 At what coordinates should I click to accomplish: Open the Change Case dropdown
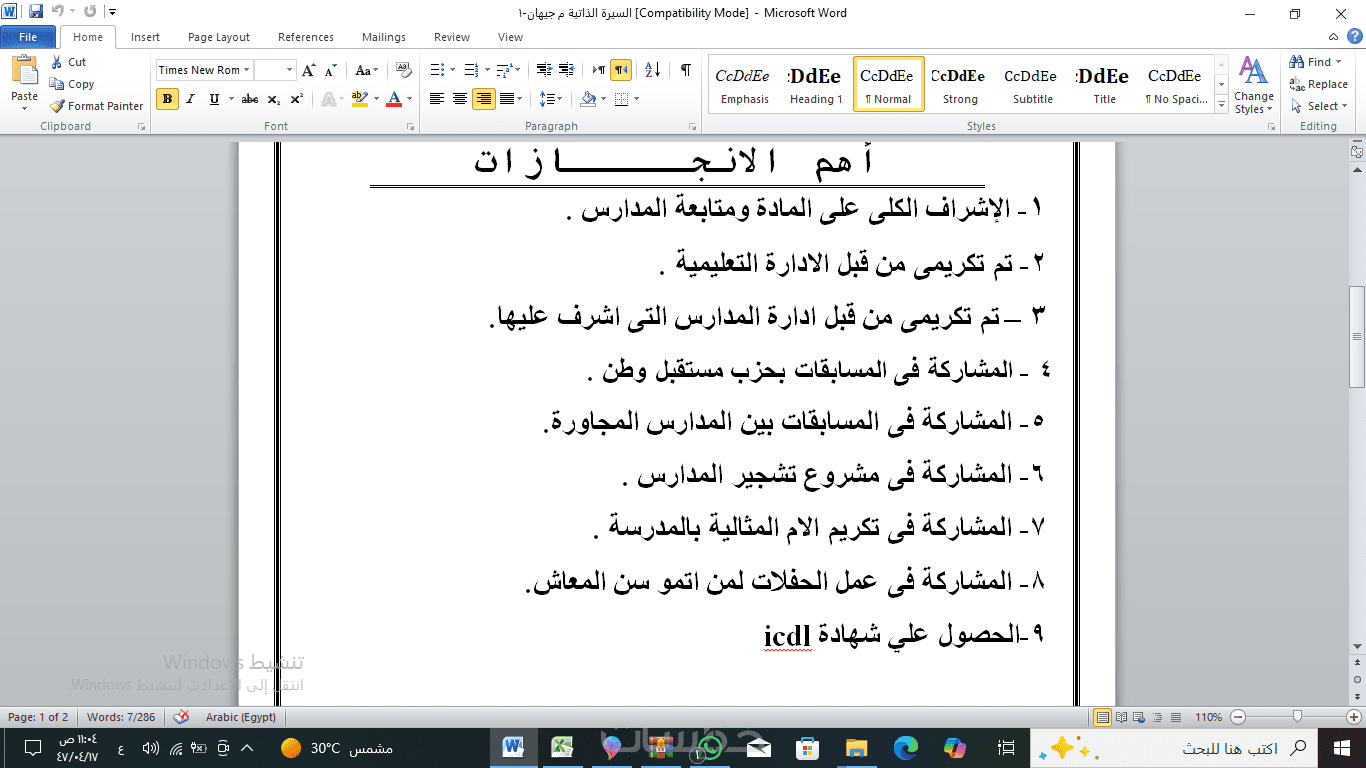click(367, 70)
